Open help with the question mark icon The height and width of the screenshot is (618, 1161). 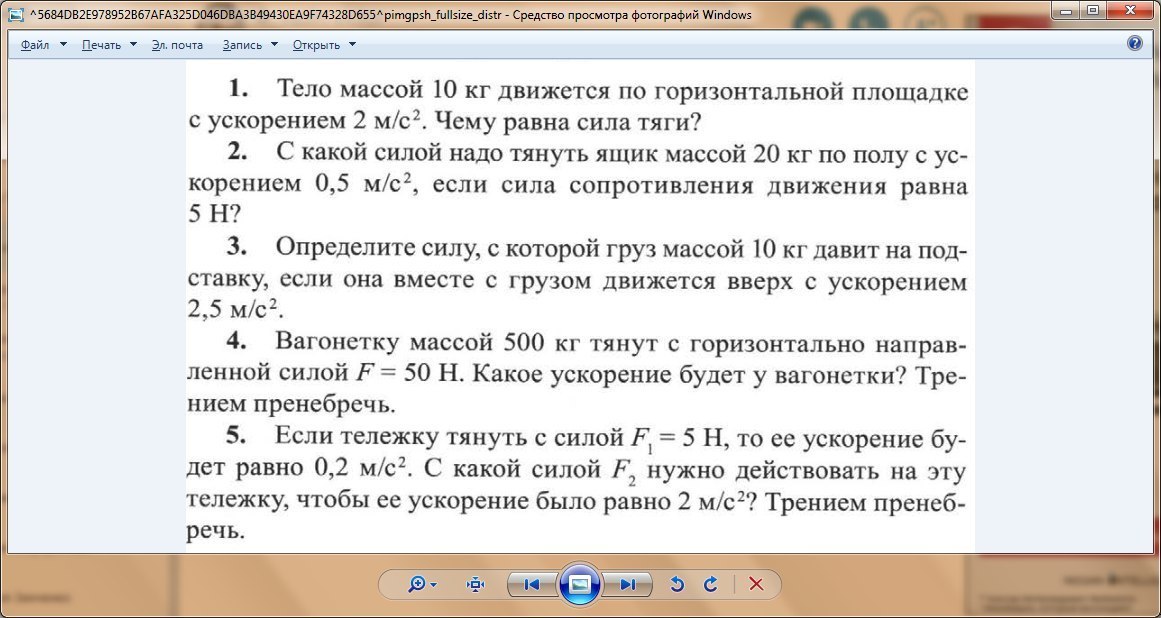click(x=1134, y=43)
